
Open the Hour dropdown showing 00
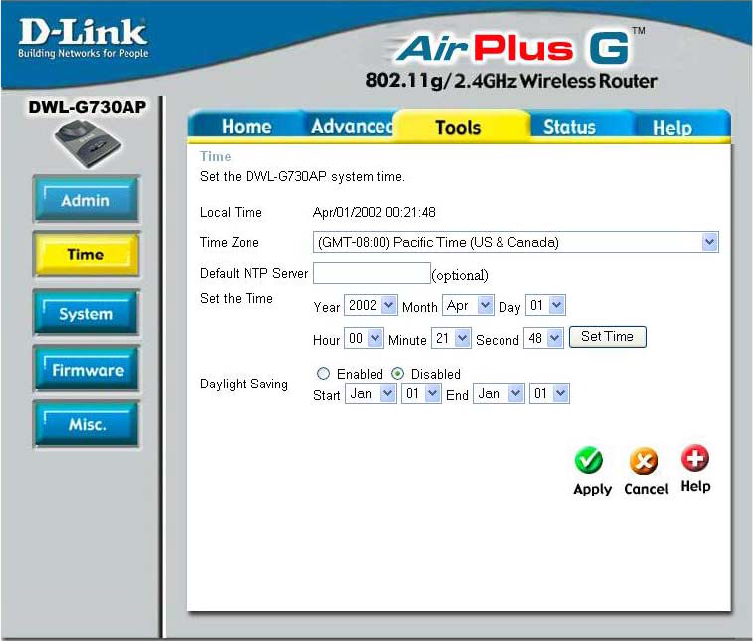(364, 338)
